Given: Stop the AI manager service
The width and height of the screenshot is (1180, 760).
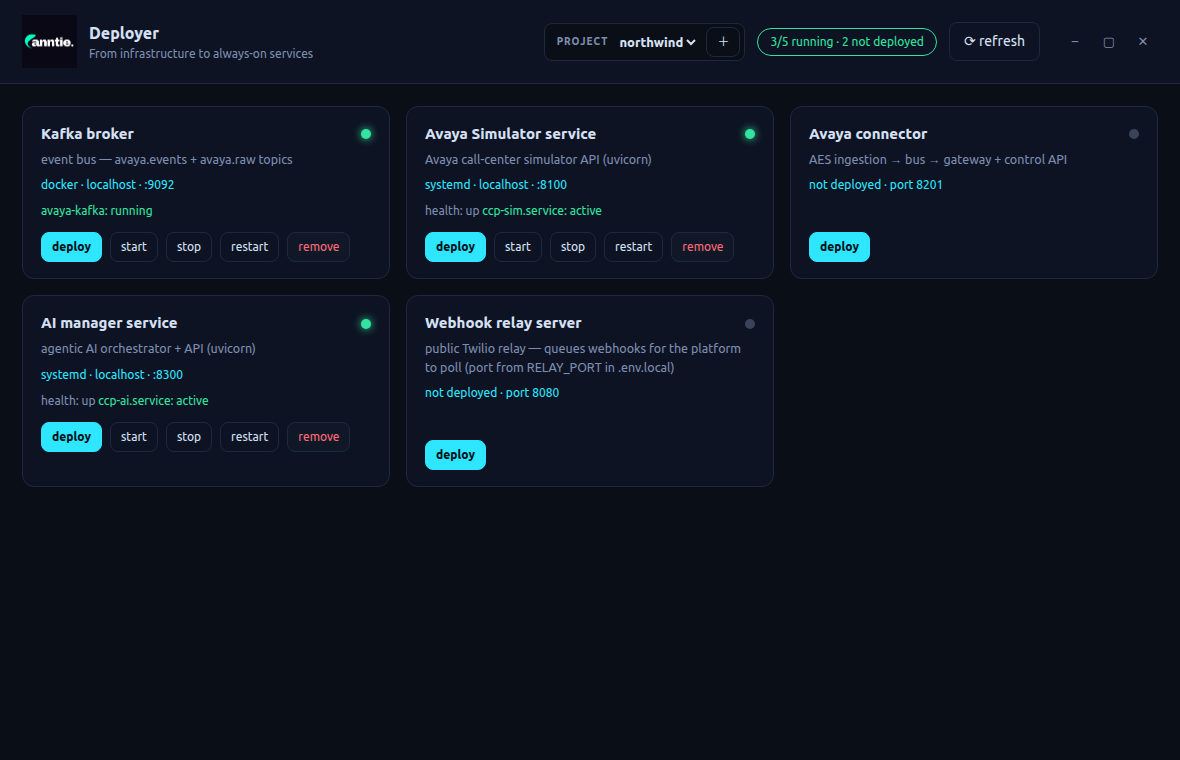Looking at the screenshot, I should 189,436.
